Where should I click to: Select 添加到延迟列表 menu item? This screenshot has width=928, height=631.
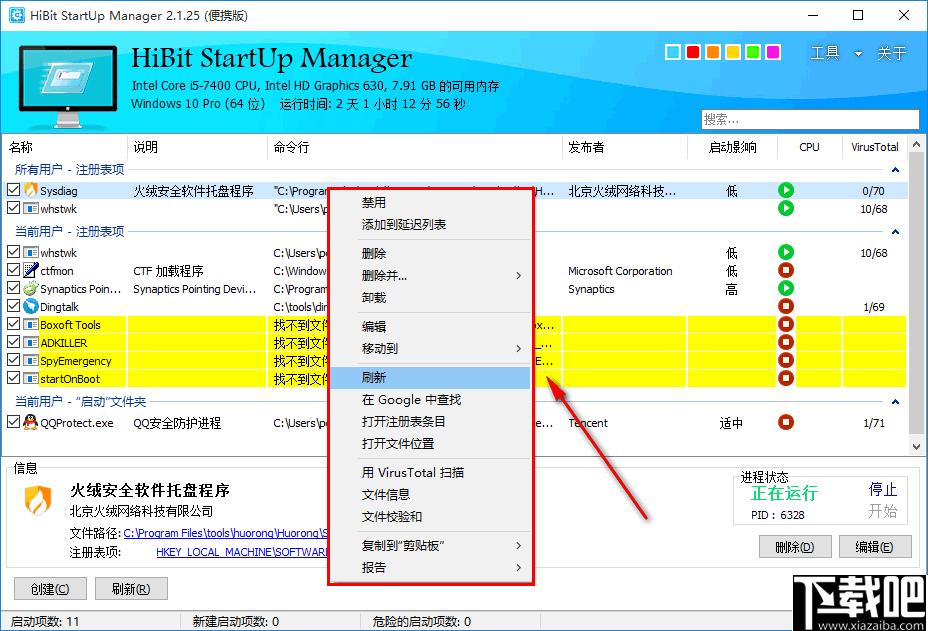coord(430,224)
